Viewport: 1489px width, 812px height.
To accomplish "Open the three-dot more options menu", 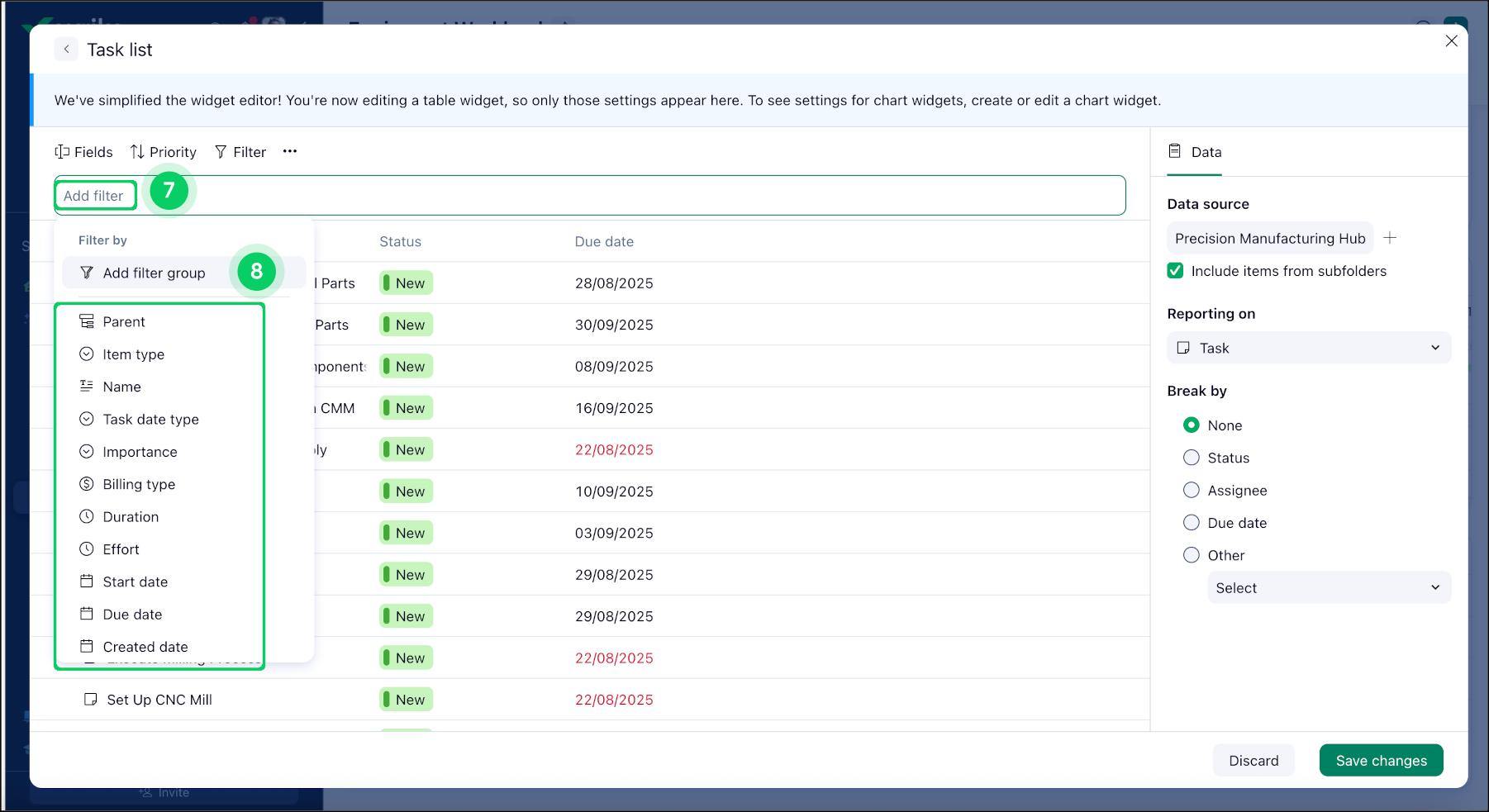I will click(x=290, y=151).
